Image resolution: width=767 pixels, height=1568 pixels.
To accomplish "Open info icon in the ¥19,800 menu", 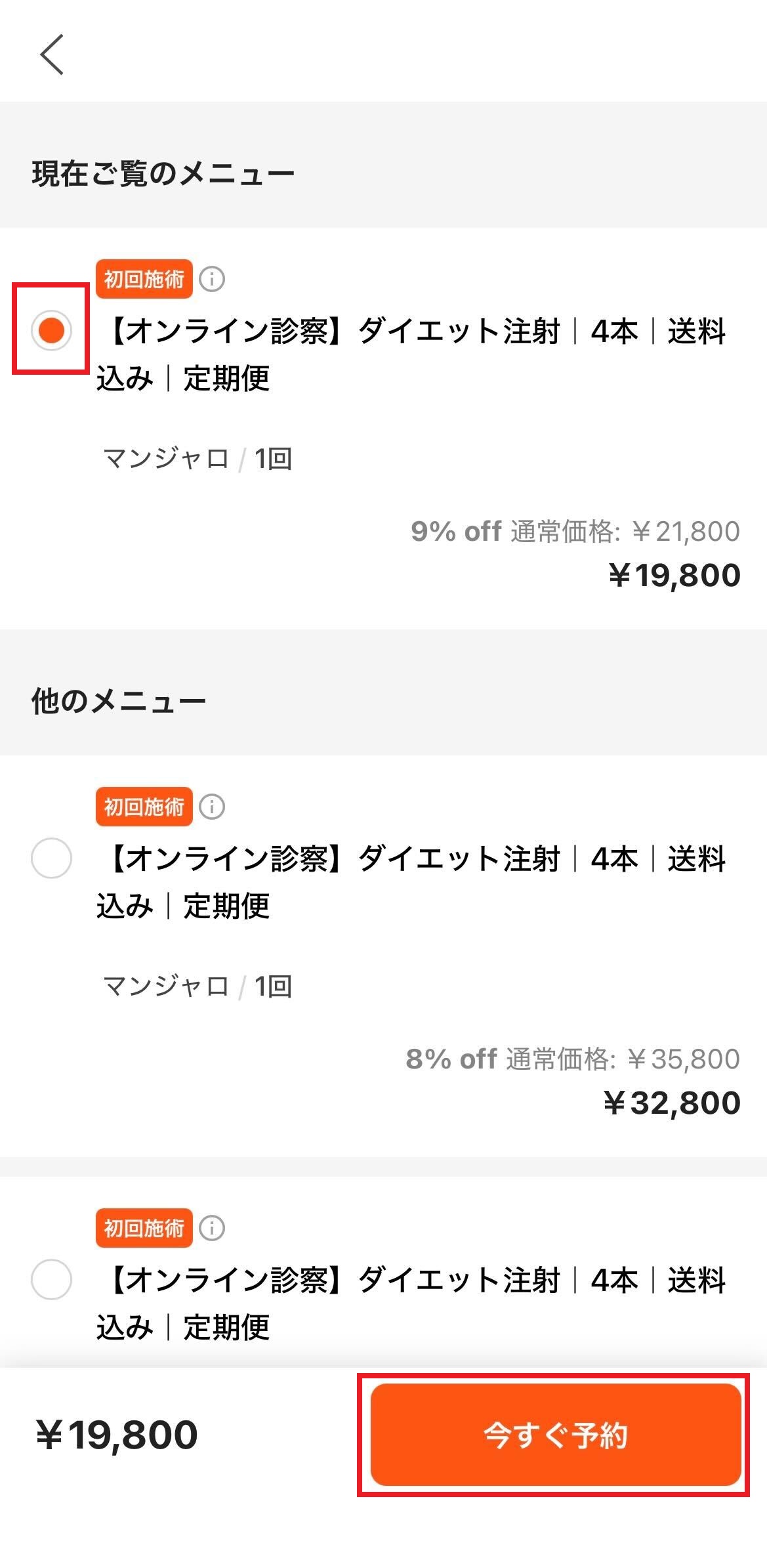I will [x=212, y=279].
